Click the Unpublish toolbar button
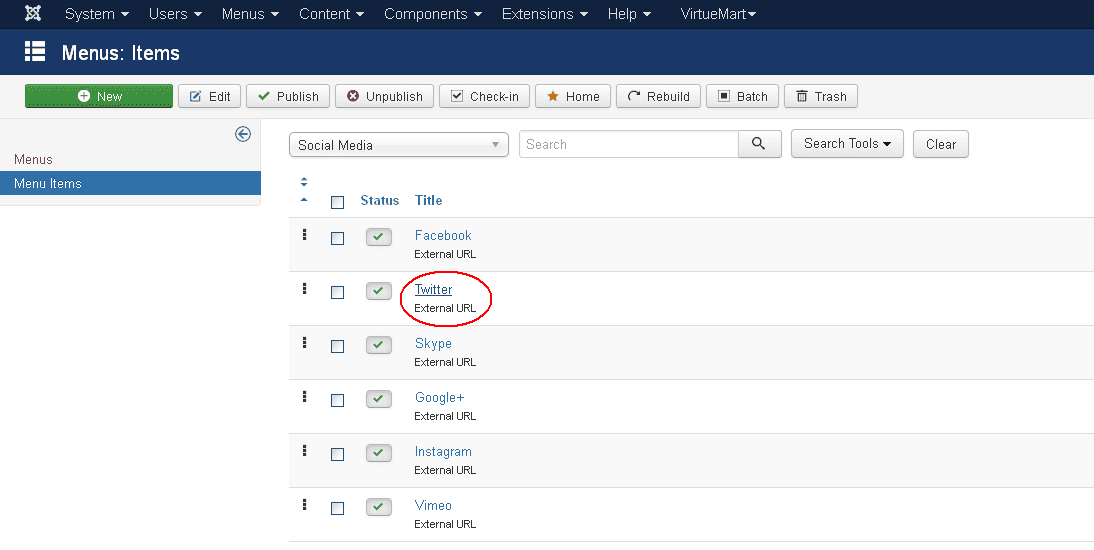1094x550 pixels. [384, 96]
